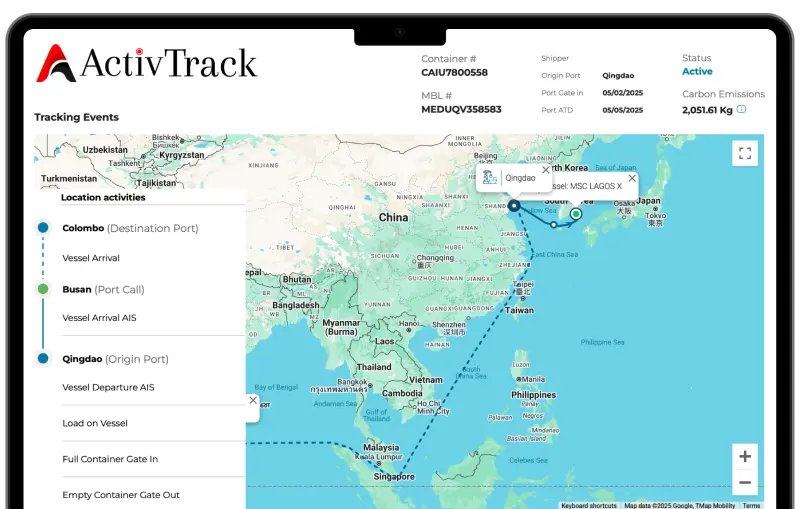
Task: Select the Colombo destination port dot
Action: coord(43,227)
